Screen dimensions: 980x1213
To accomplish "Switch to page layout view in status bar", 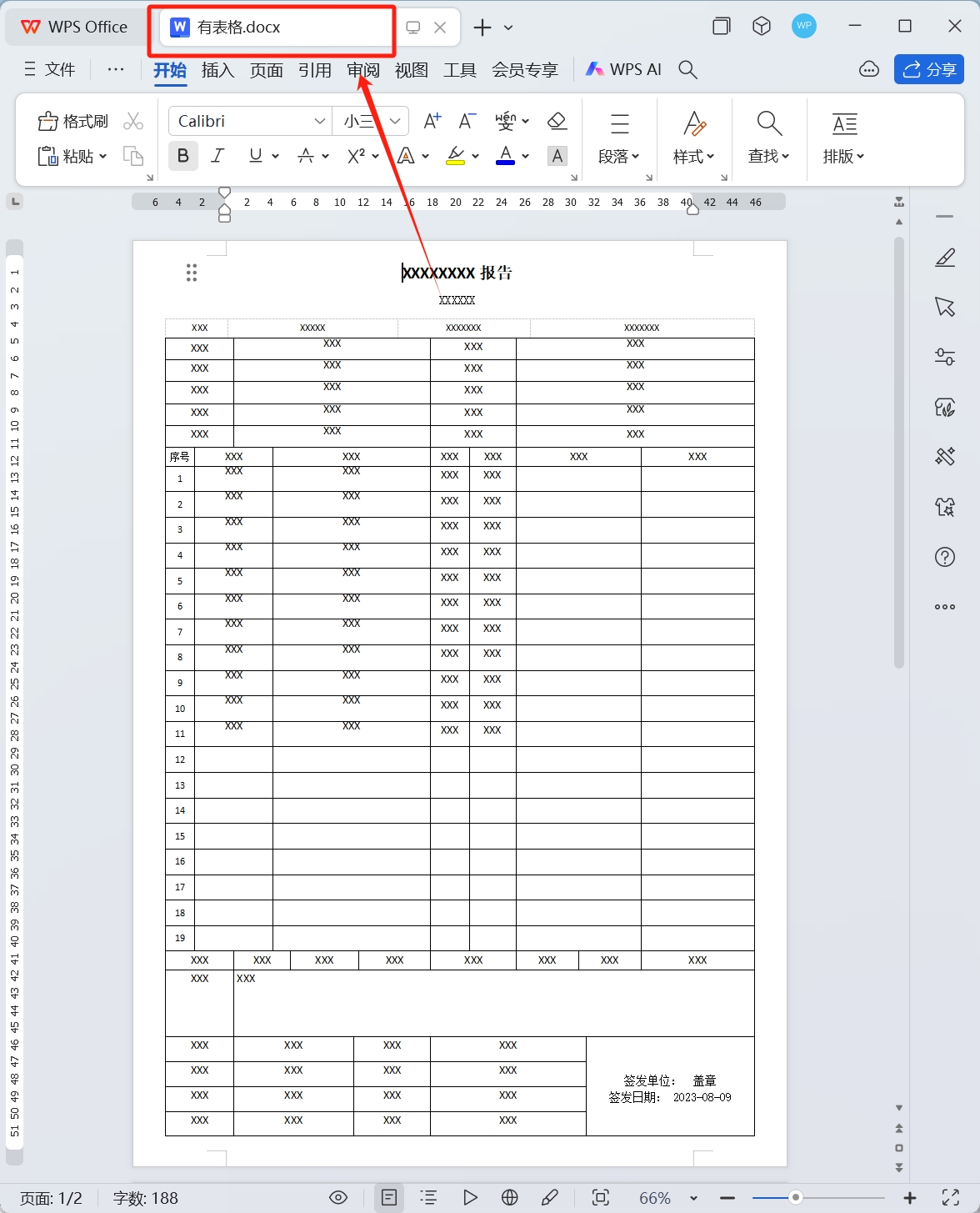I will [x=389, y=1198].
